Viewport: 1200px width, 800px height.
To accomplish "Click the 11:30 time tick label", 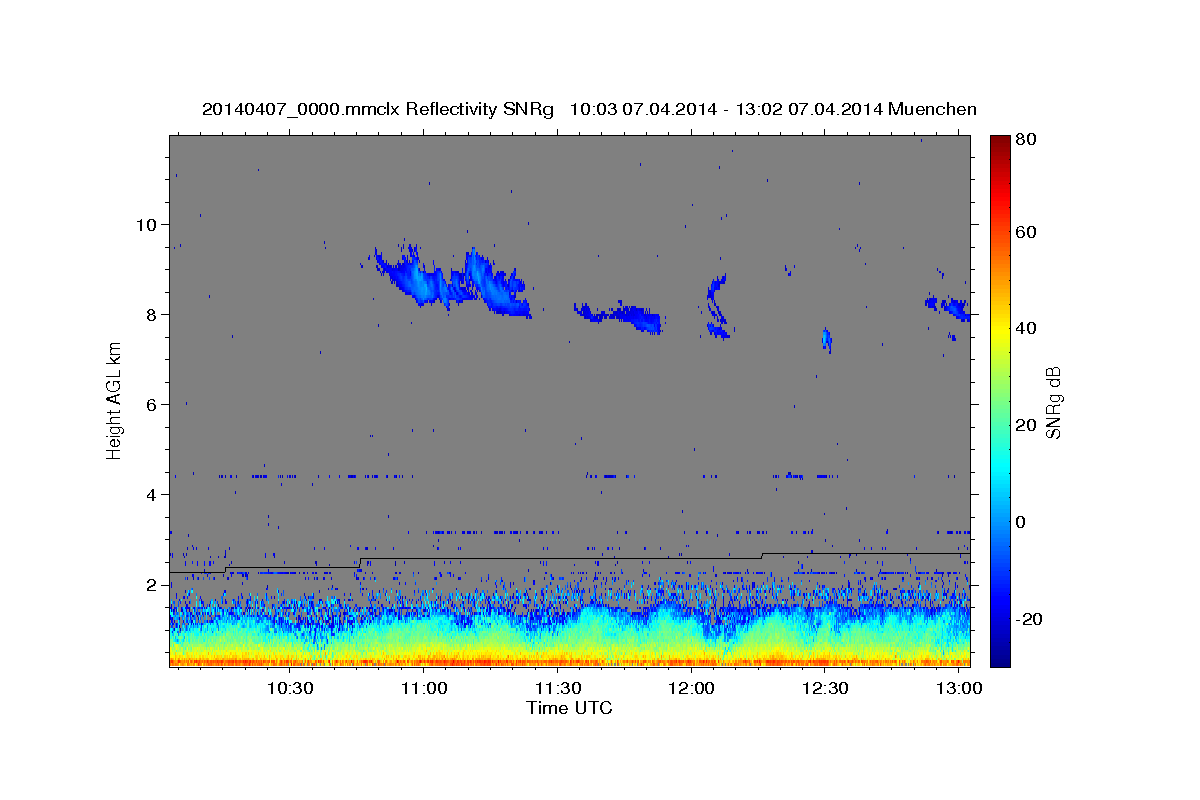I will (558, 689).
